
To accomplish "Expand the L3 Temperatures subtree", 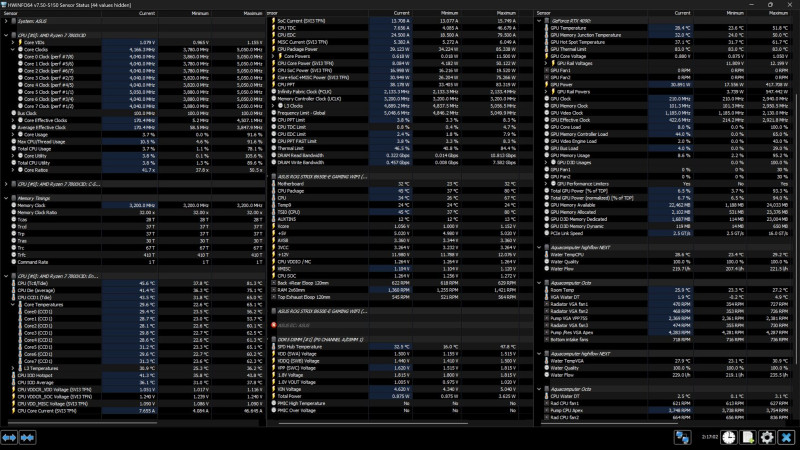I will pos(13,368).
